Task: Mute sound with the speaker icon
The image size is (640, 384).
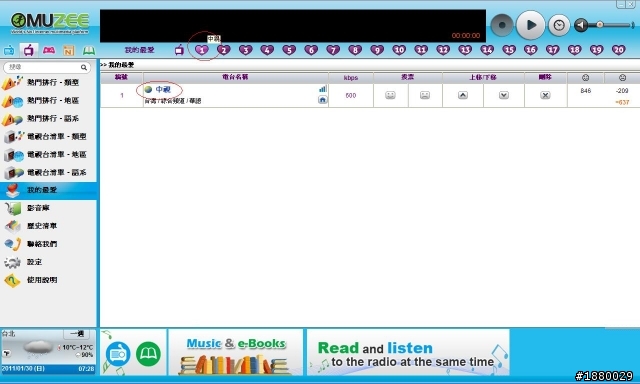Action: pos(581,25)
